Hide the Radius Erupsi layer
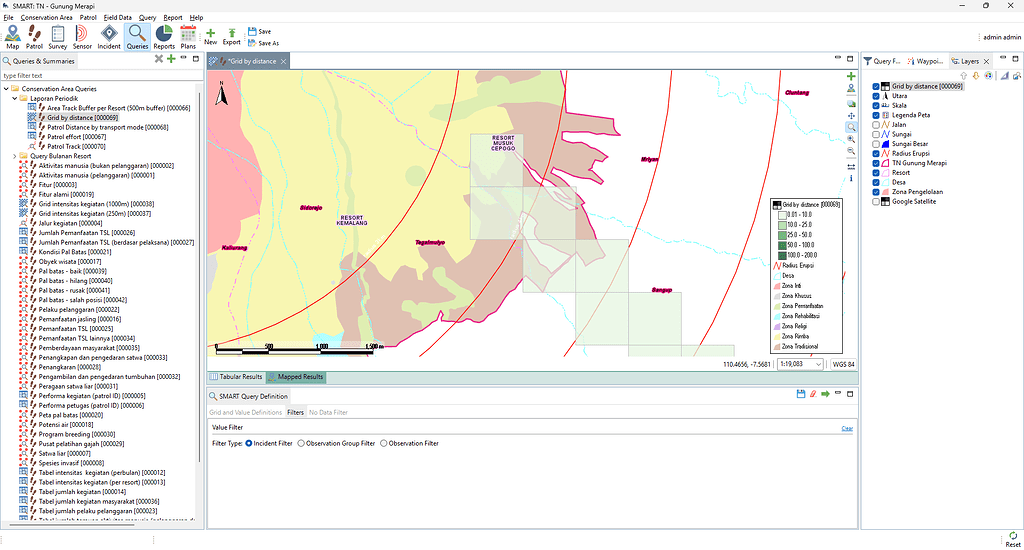The image size is (1024, 550). point(876,153)
